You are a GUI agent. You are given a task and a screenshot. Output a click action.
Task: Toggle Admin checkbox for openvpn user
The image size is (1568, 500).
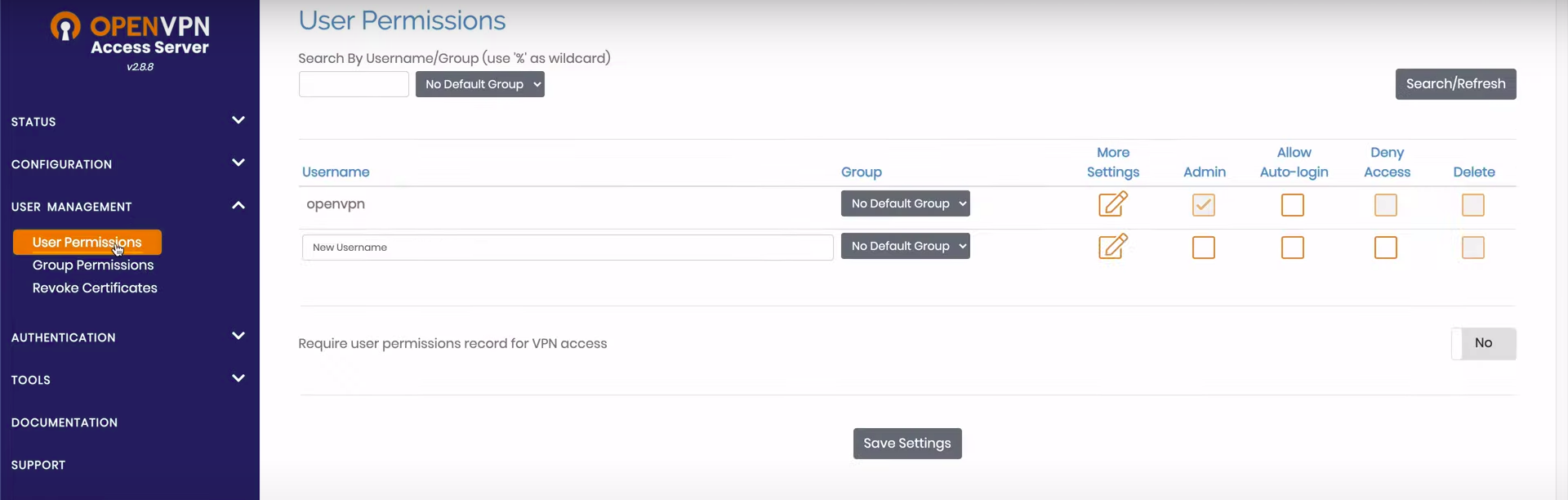click(1203, 205)
